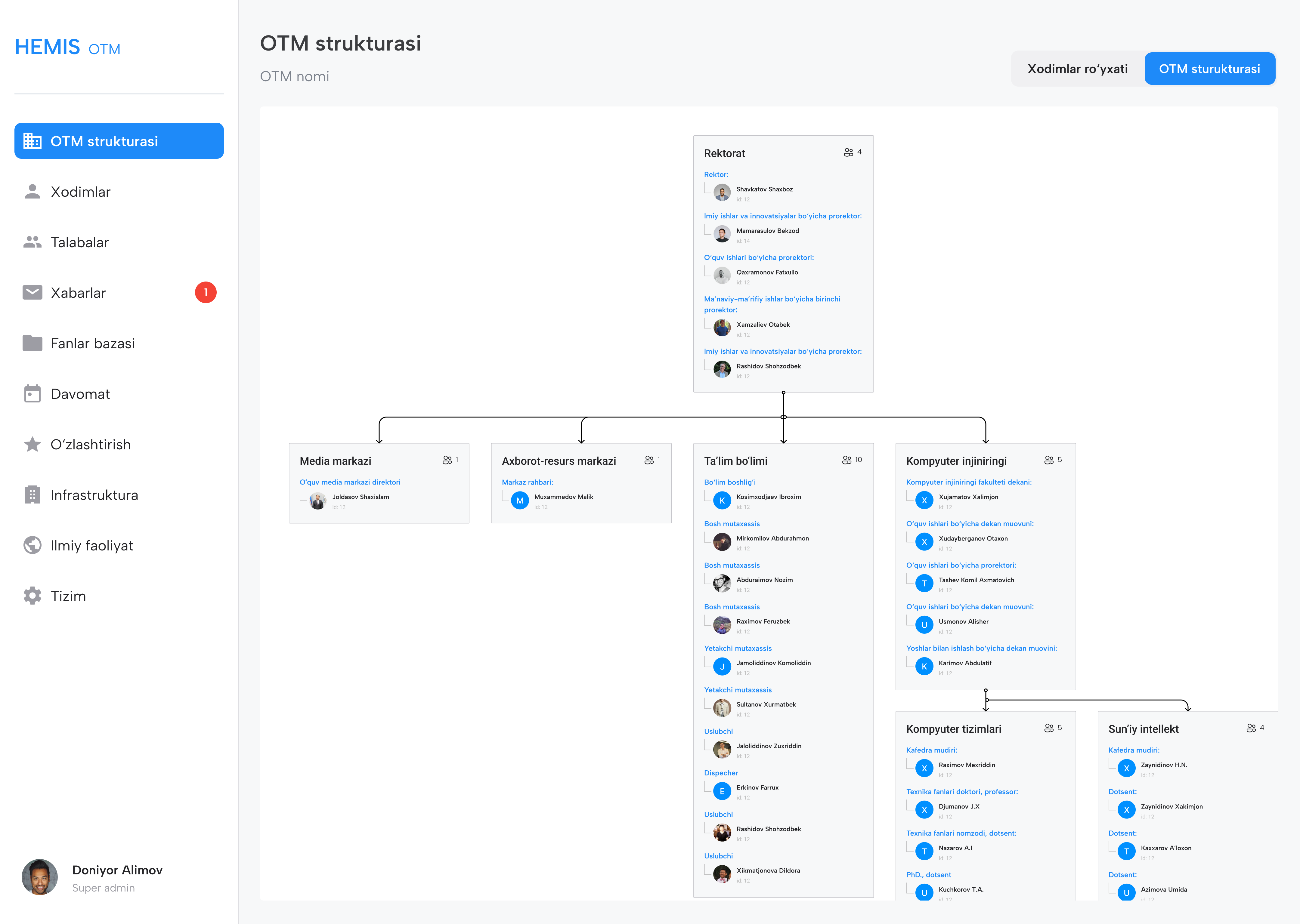Image resolution: width=1300 pixels, height=924 pixels.
Task: Click Markaz rahbari: position label
Action: tap(527, 482)
